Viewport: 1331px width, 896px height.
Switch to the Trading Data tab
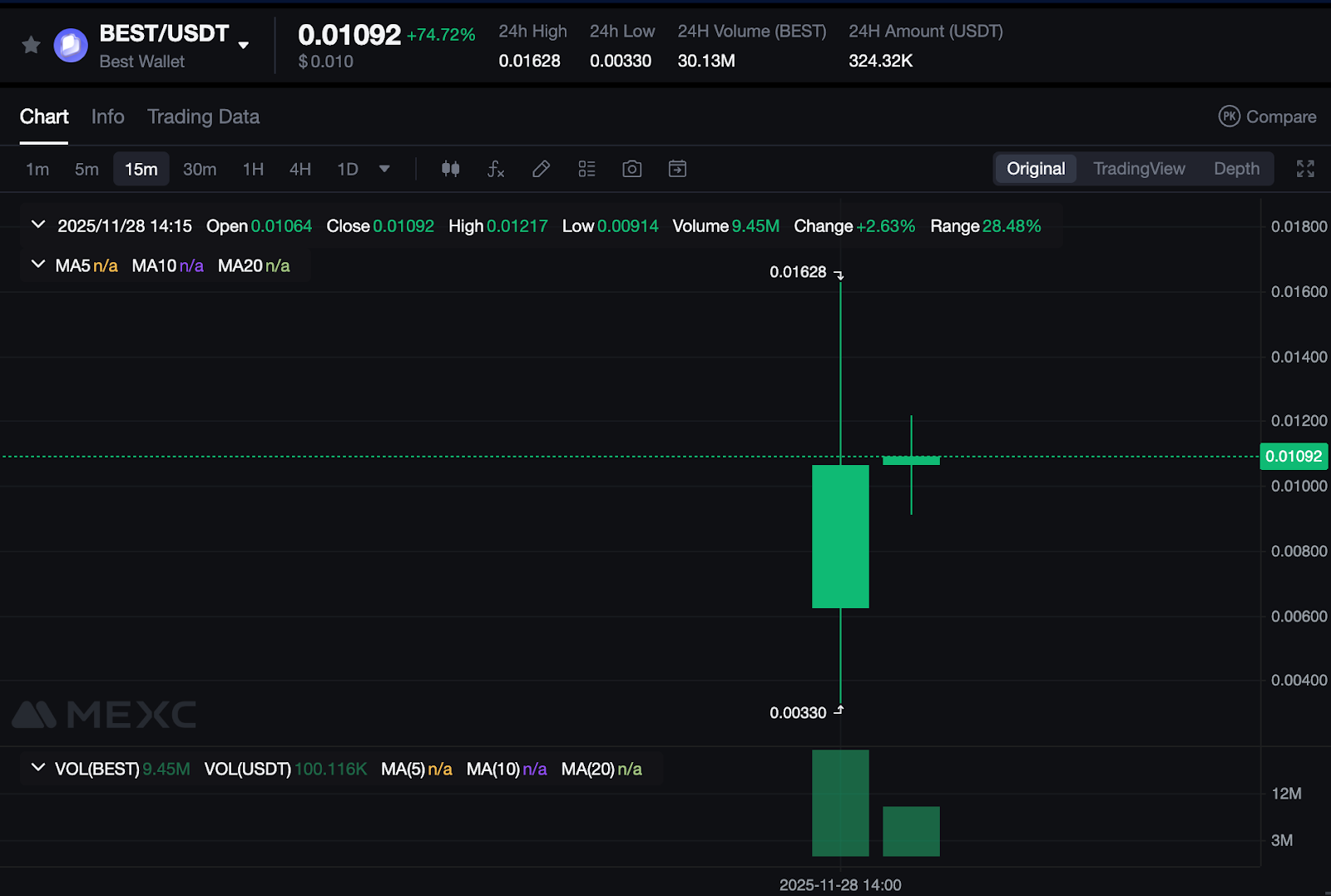click(x=204, y=116)
